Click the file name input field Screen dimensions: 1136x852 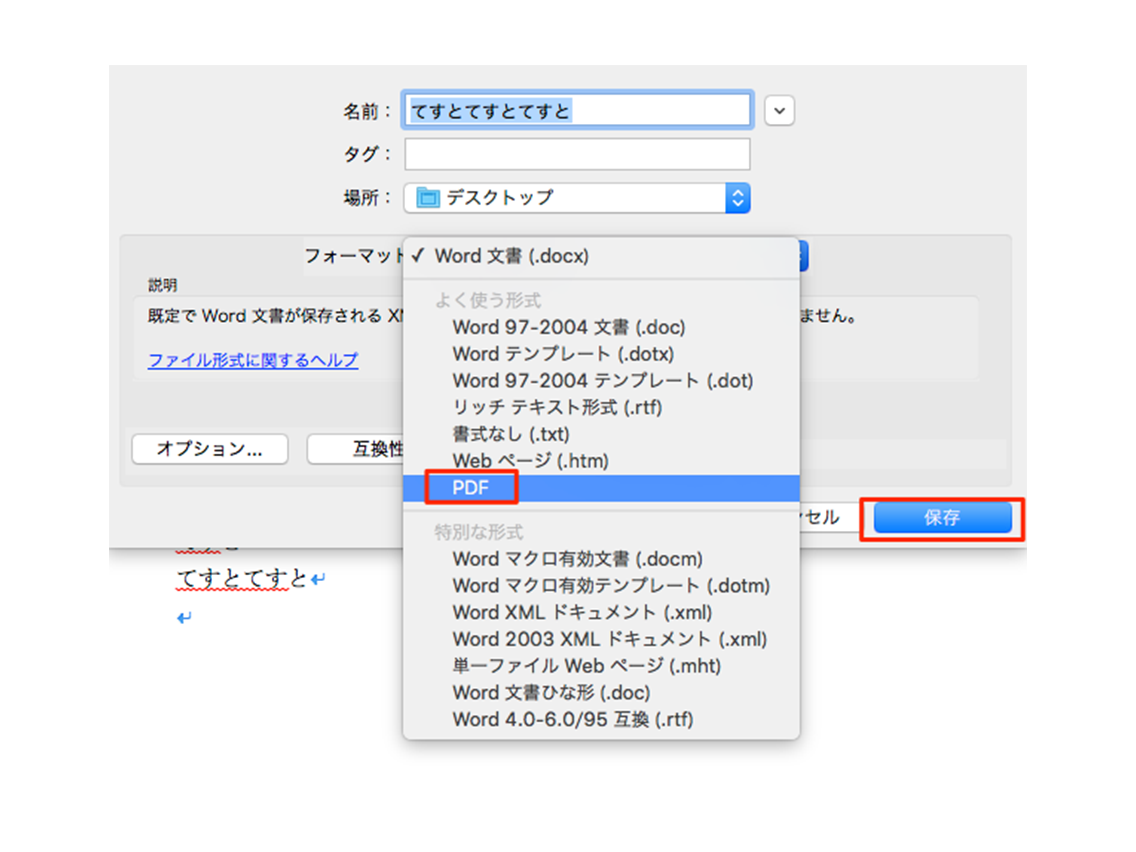coord(577,111)
